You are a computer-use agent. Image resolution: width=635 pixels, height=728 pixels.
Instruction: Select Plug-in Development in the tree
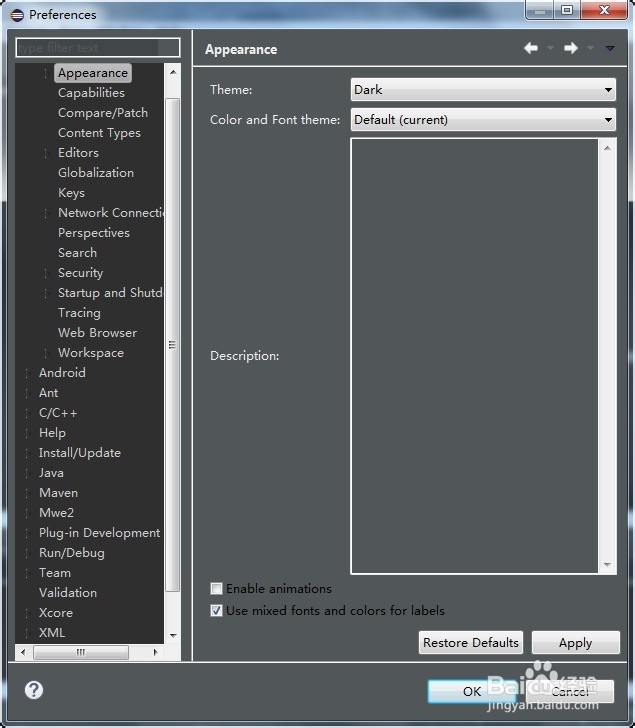(x=99, y=533)
